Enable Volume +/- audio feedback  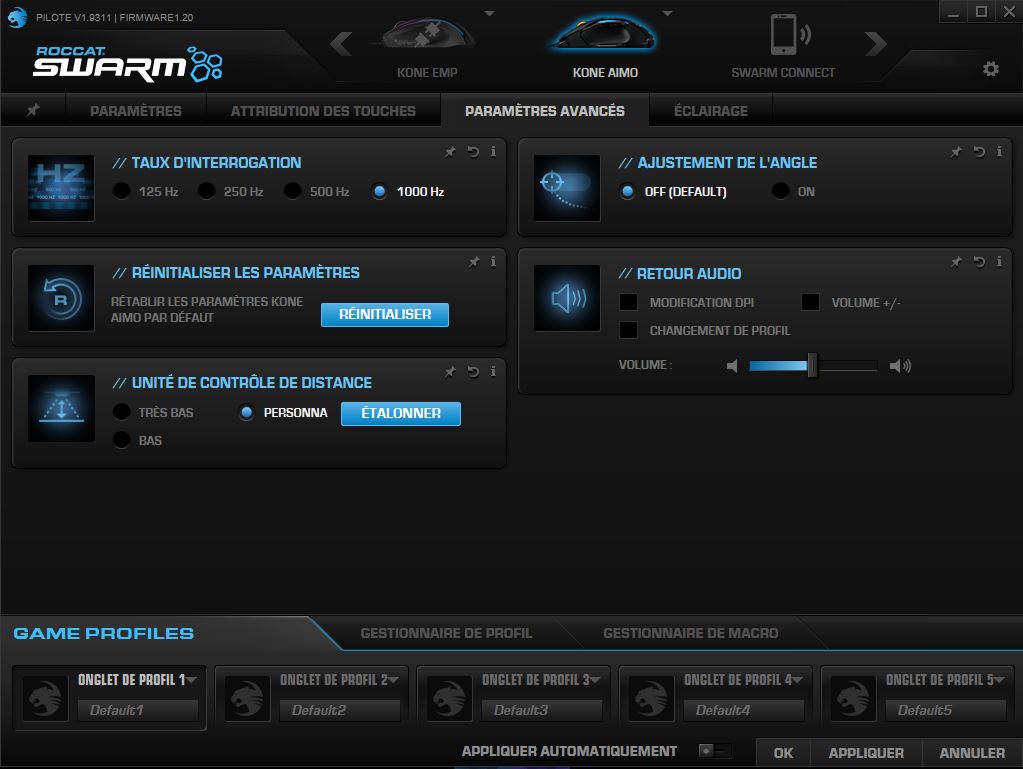(810, 302)
